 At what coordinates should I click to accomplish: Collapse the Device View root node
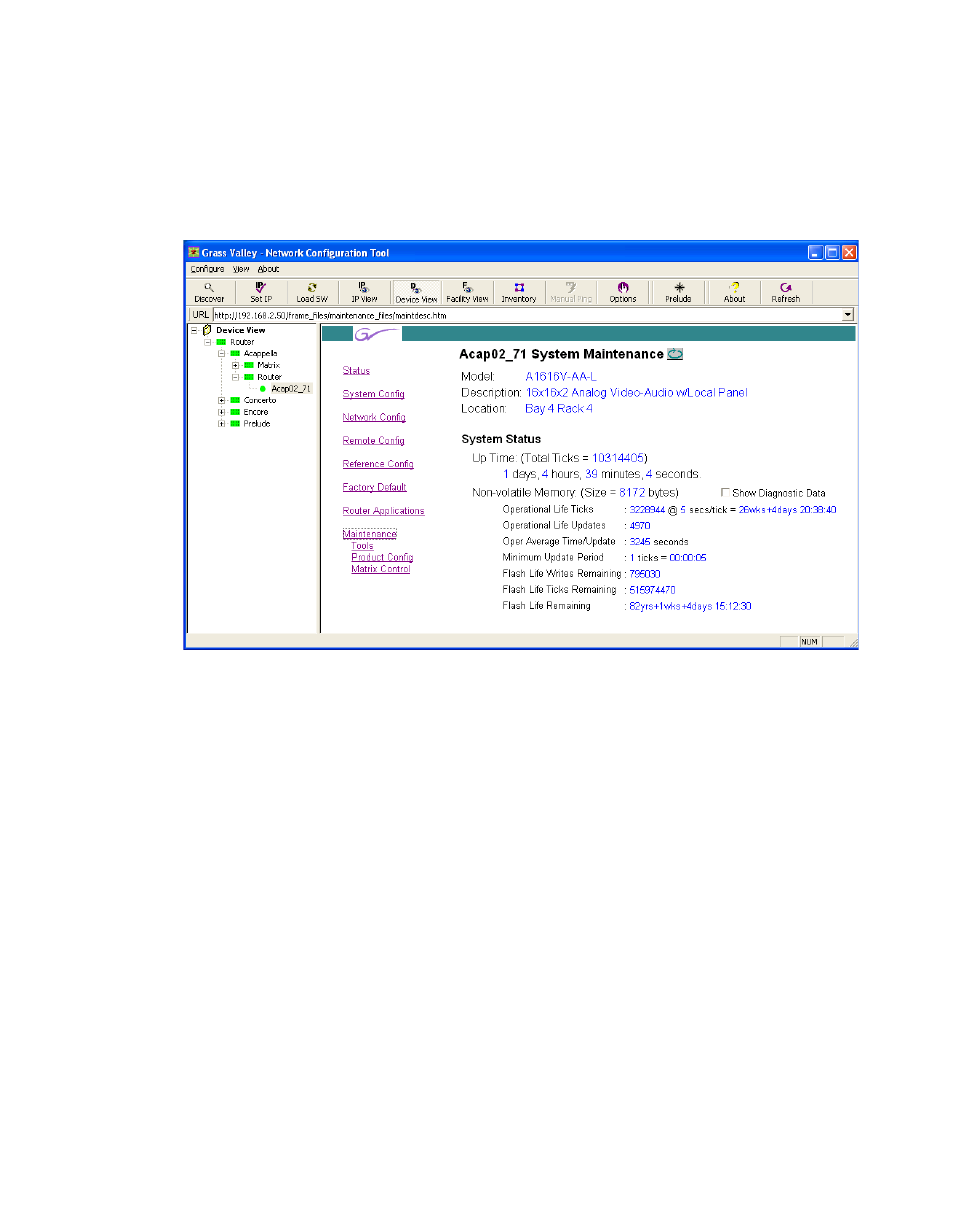click(x=194, y=330)
